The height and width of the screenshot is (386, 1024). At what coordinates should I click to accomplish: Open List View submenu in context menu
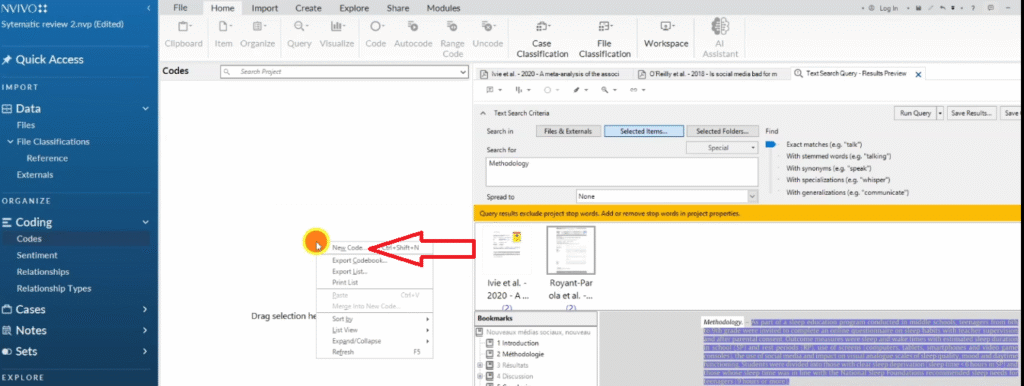(374, 330)
